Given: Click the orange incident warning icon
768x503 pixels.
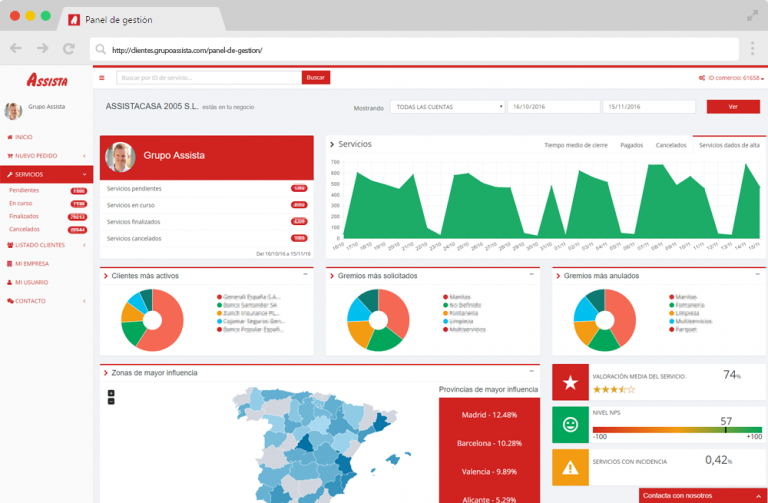Looking at the screenshot, I should [570, 466].
